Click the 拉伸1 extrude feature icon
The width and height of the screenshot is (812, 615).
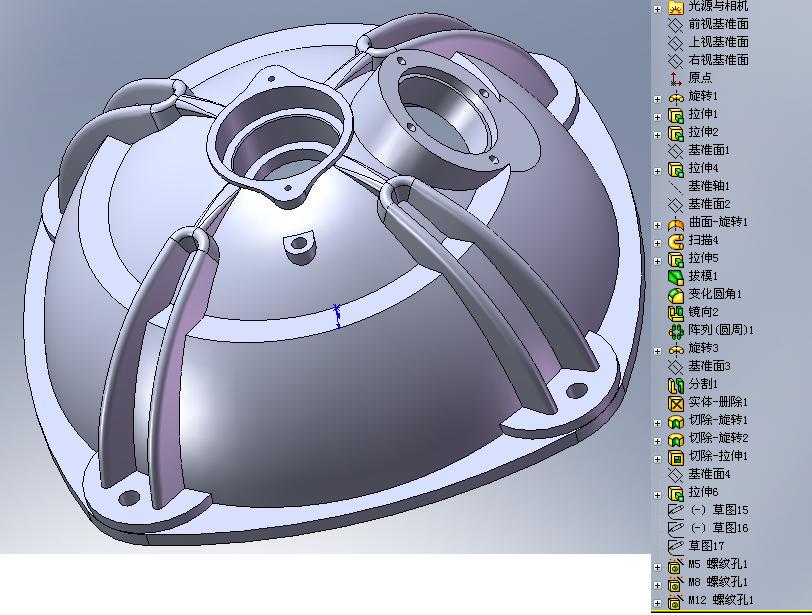tap(676, 115)
